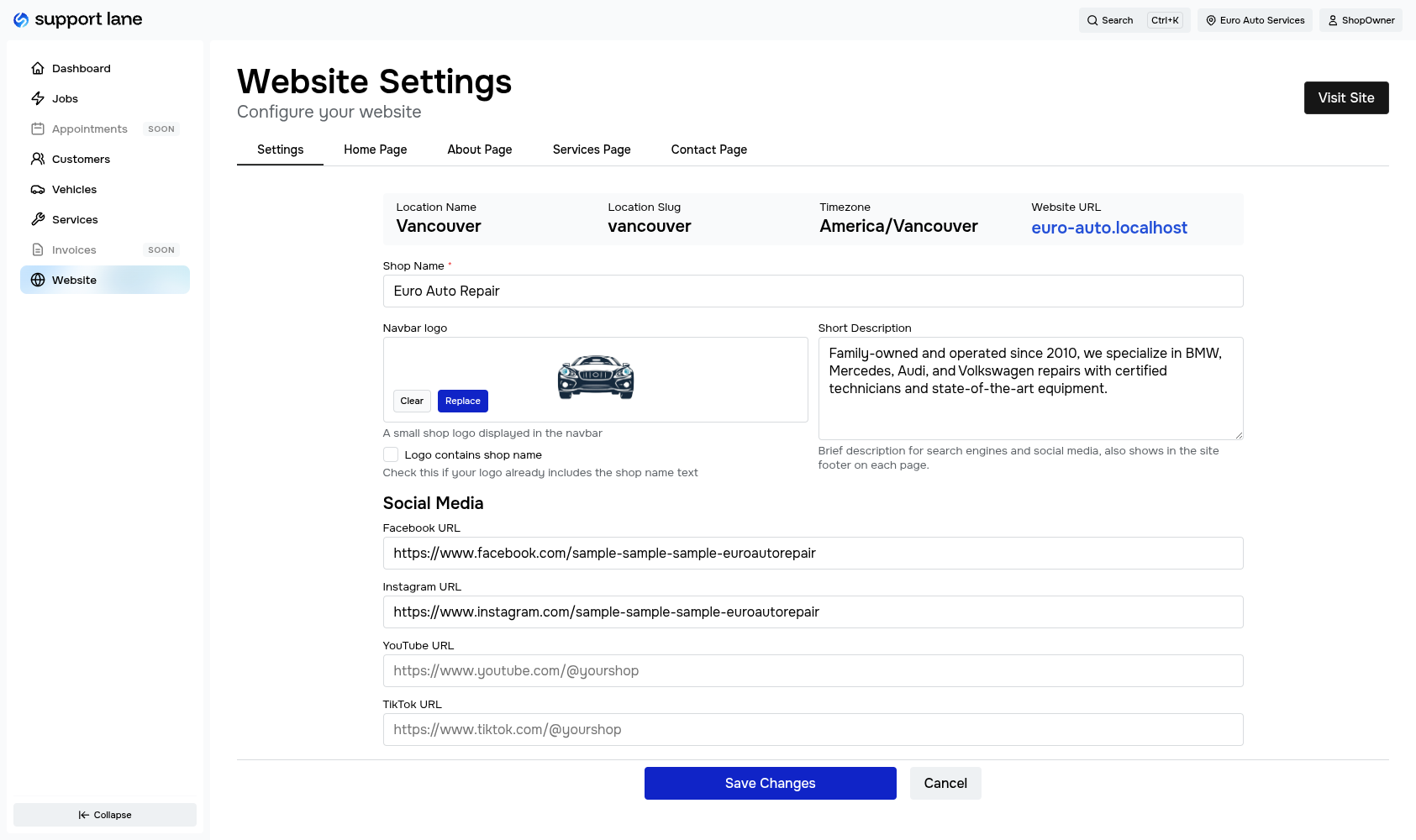Click the Appointments calendar icon
This screenshot has width=1416, height=840.
38,129
